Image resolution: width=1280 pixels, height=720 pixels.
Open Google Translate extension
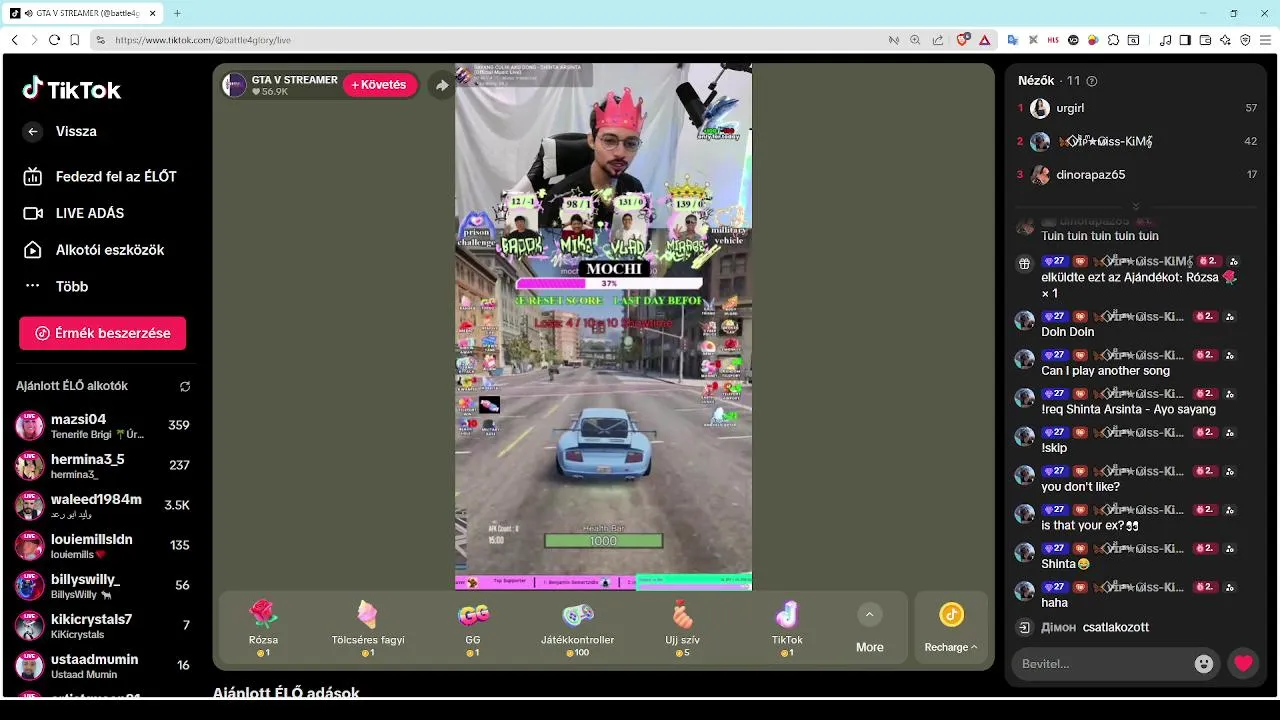click(x=1013, y=40)
